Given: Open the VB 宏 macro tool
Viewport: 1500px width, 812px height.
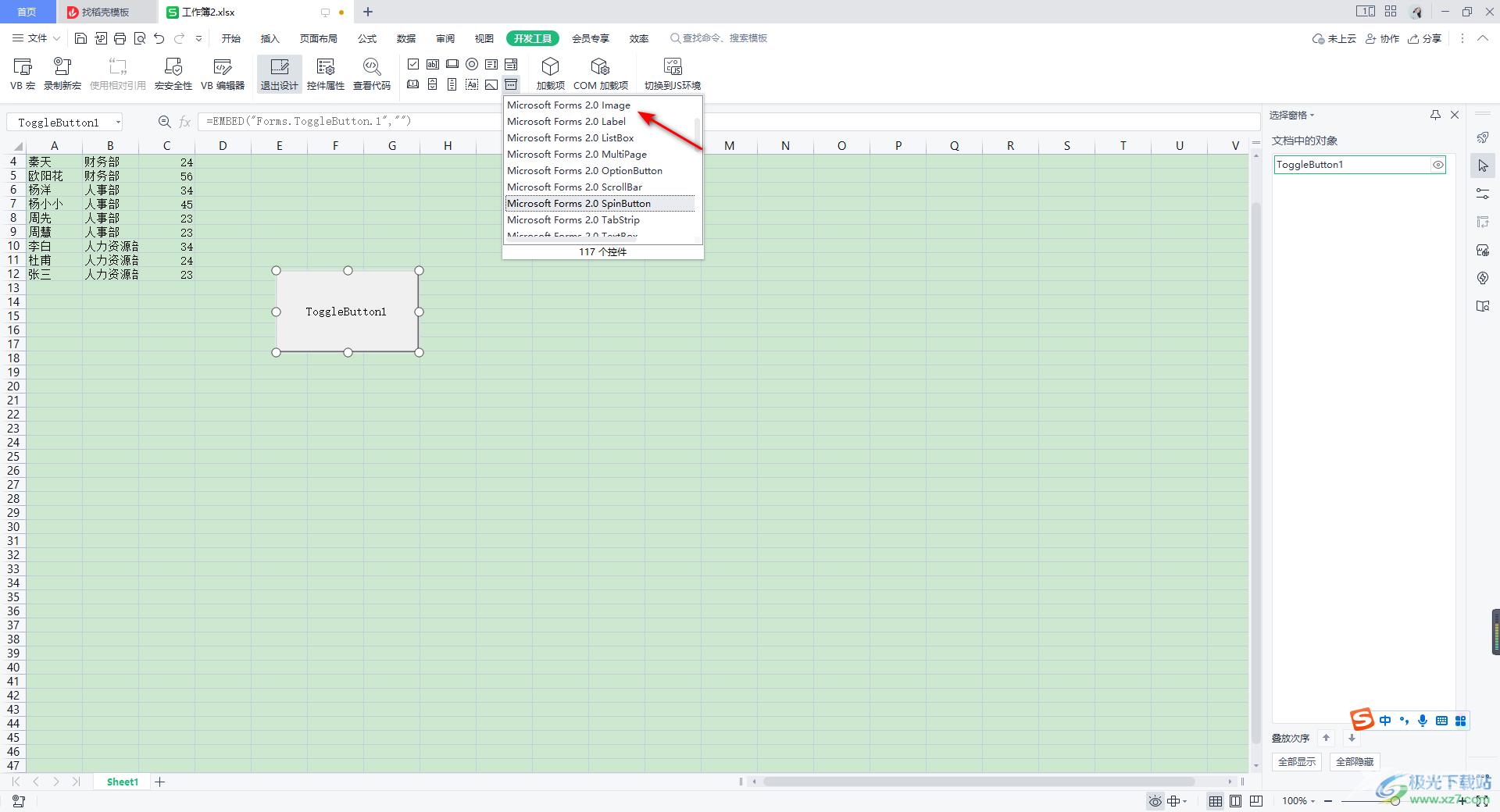Looking at the screenshot, I should click(23, 74).
